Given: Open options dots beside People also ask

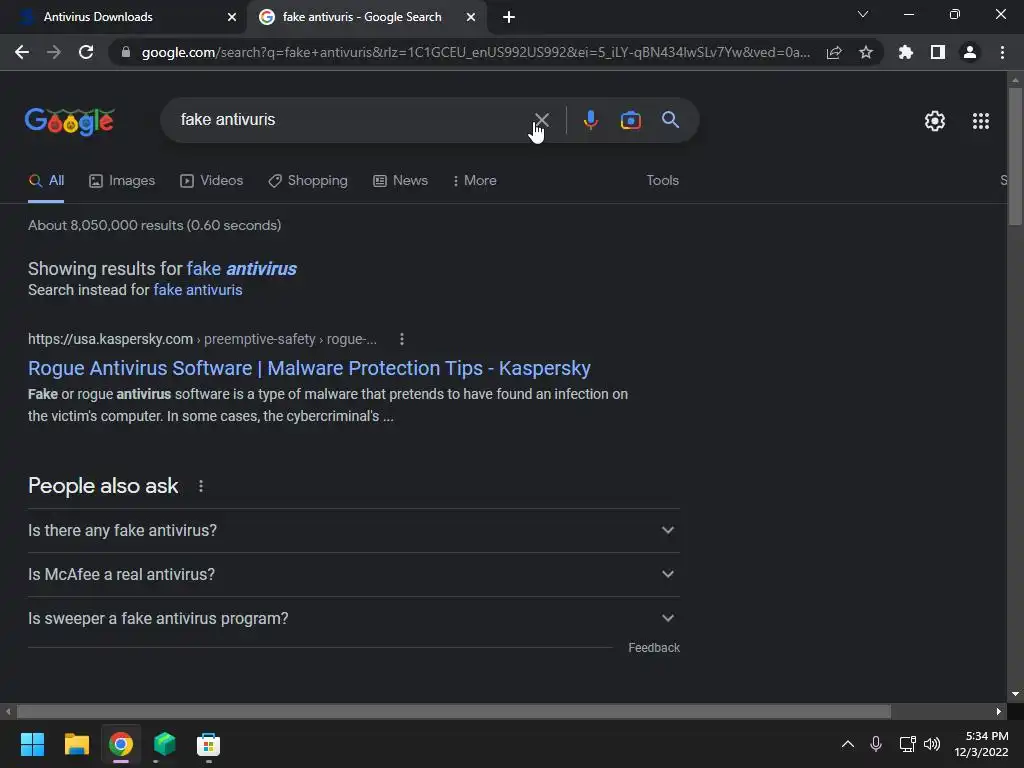Looking at the screenshot, I should [x=200, y=486].
